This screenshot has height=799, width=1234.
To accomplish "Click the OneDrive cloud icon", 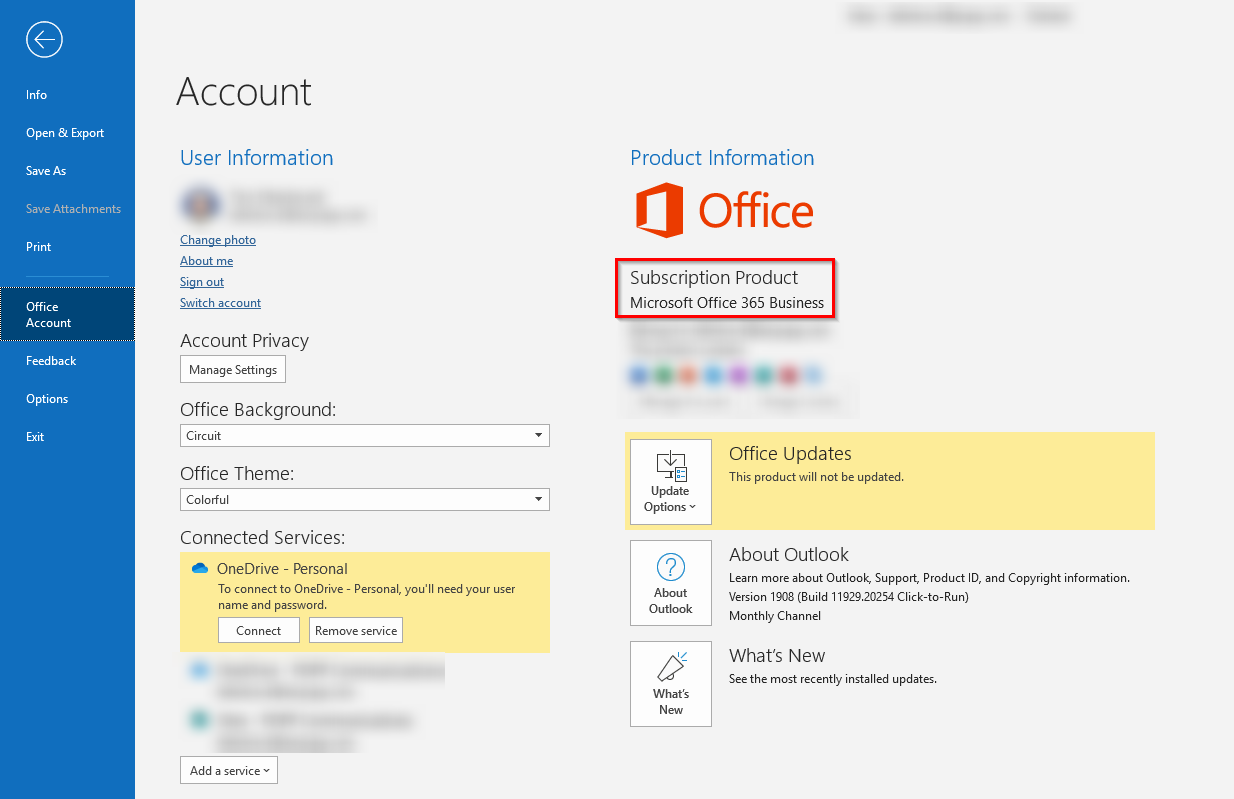I will point(199,567).
